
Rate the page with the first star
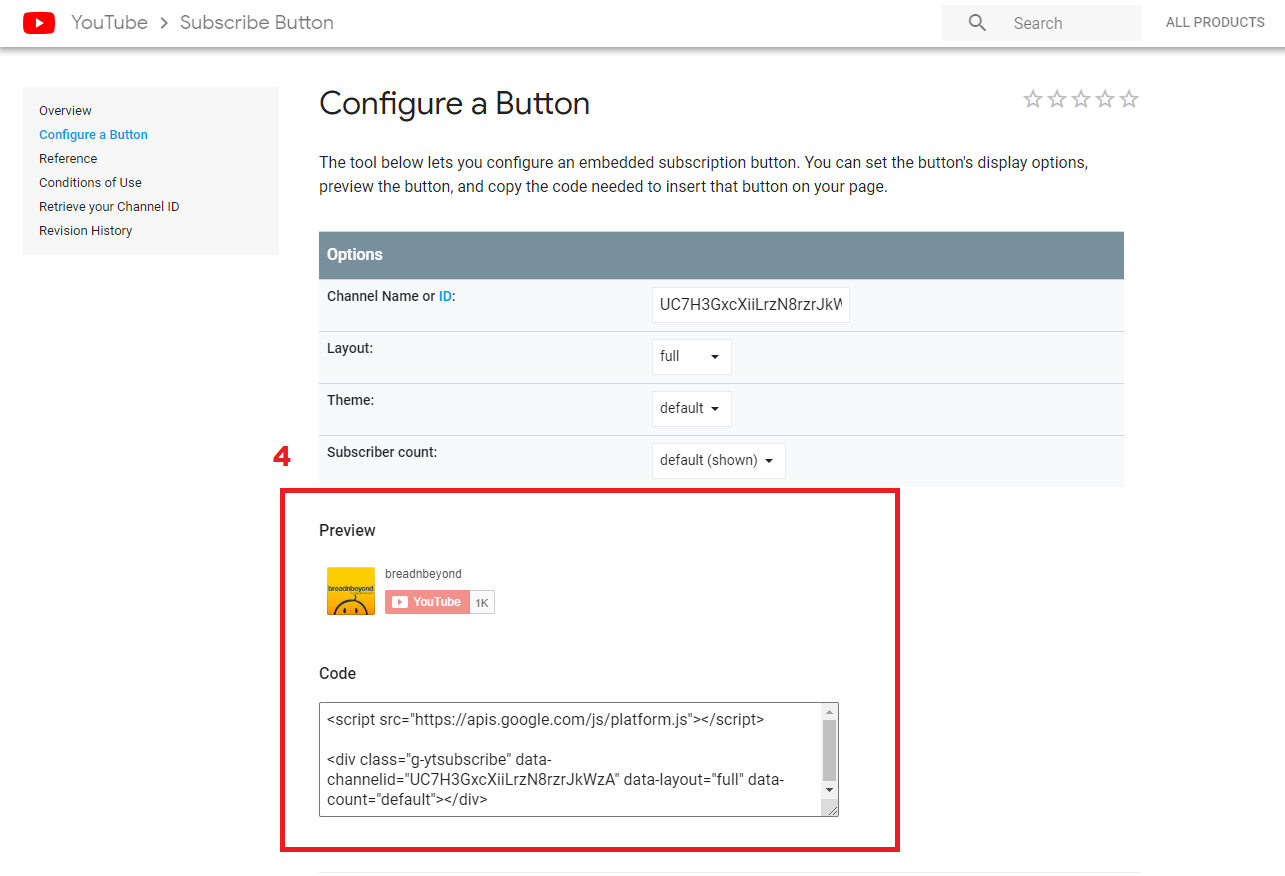[1033, 99]
